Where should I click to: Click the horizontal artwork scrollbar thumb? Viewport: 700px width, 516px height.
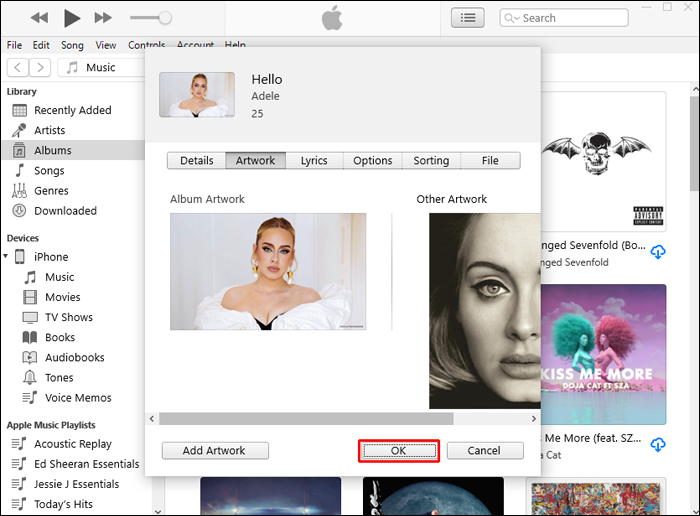306,419
